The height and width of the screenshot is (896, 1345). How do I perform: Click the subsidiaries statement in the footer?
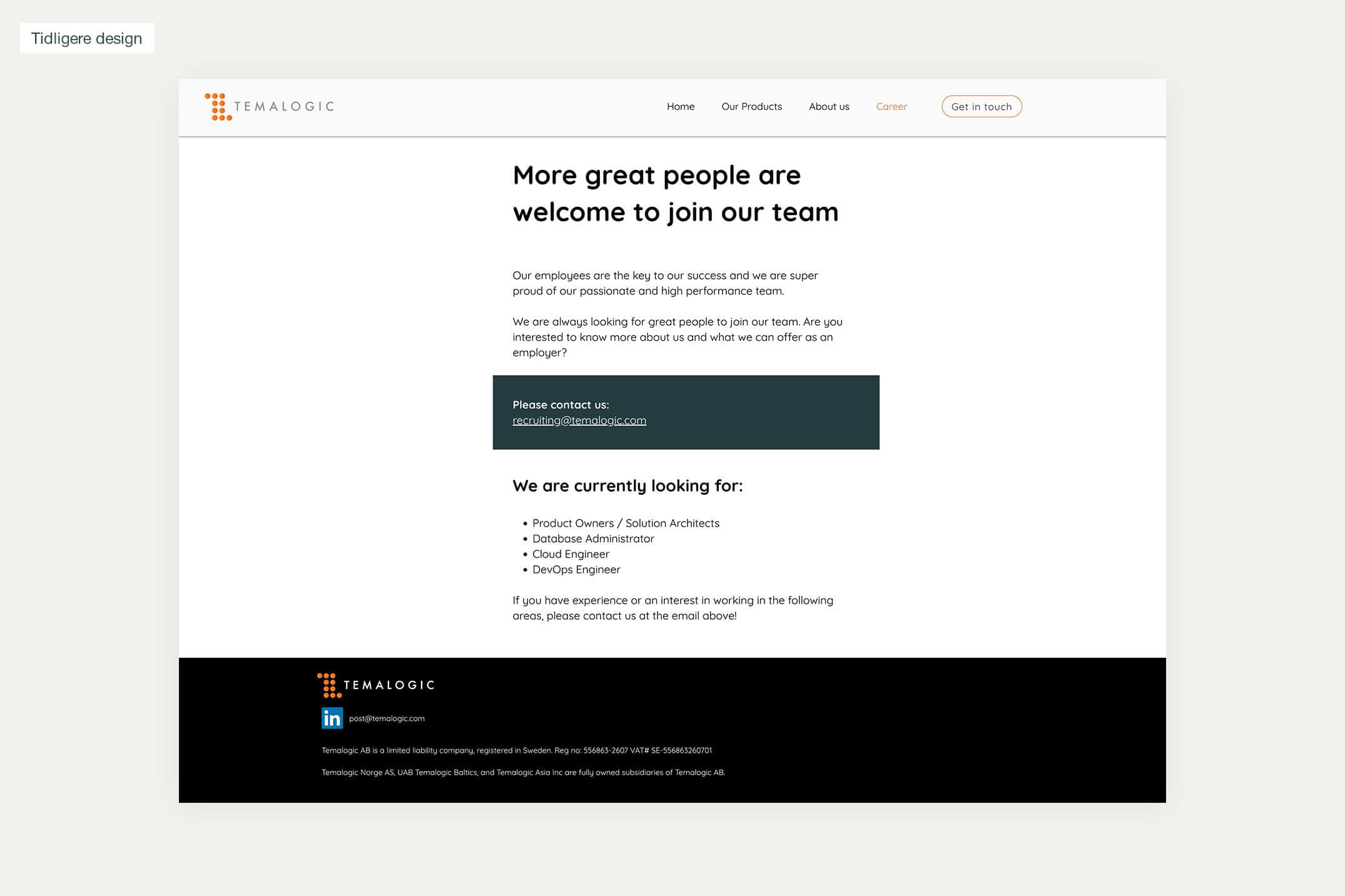522,772
